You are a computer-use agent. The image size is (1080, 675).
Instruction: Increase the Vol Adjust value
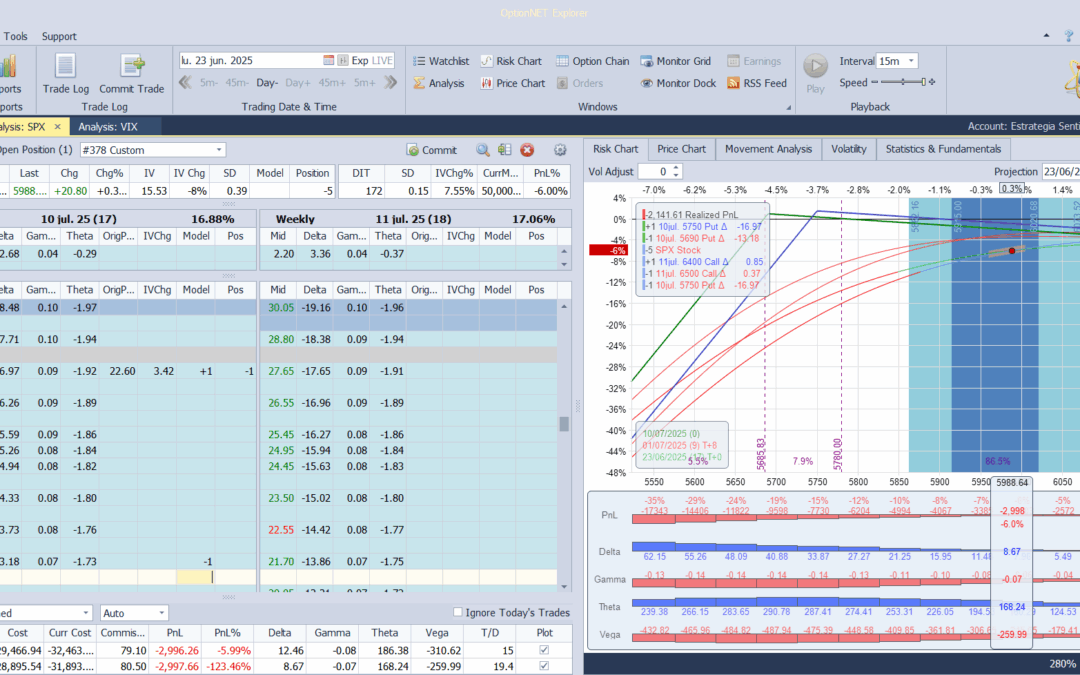coord(676,167)
